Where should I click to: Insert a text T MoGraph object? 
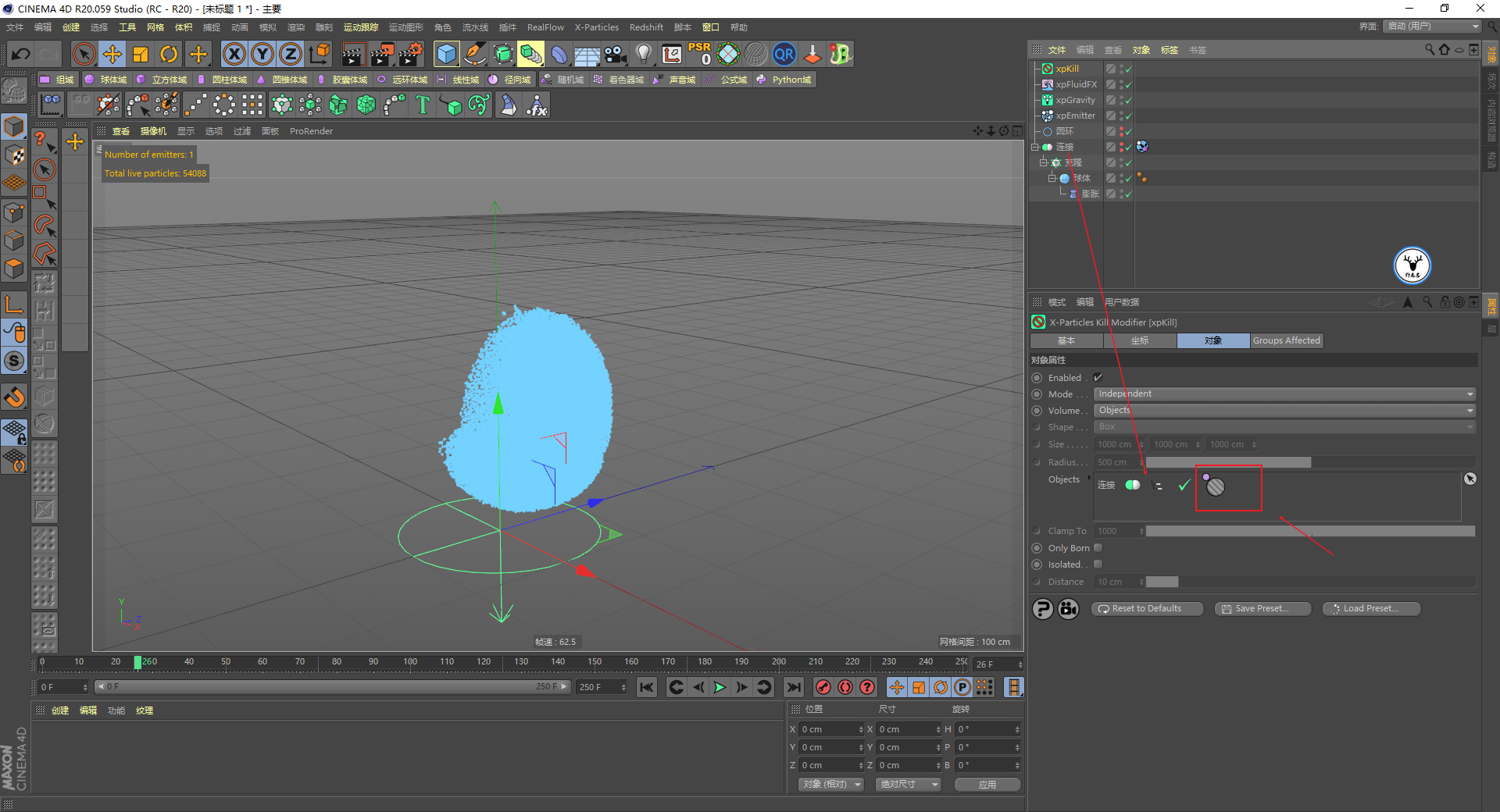click(x=423, y=105)
